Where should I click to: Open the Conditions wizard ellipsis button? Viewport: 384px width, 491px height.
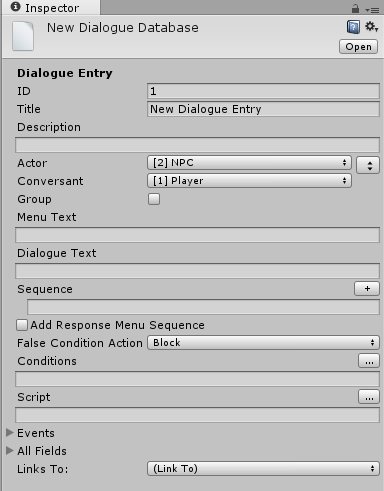pyautogui.click(x=369, y=361)
